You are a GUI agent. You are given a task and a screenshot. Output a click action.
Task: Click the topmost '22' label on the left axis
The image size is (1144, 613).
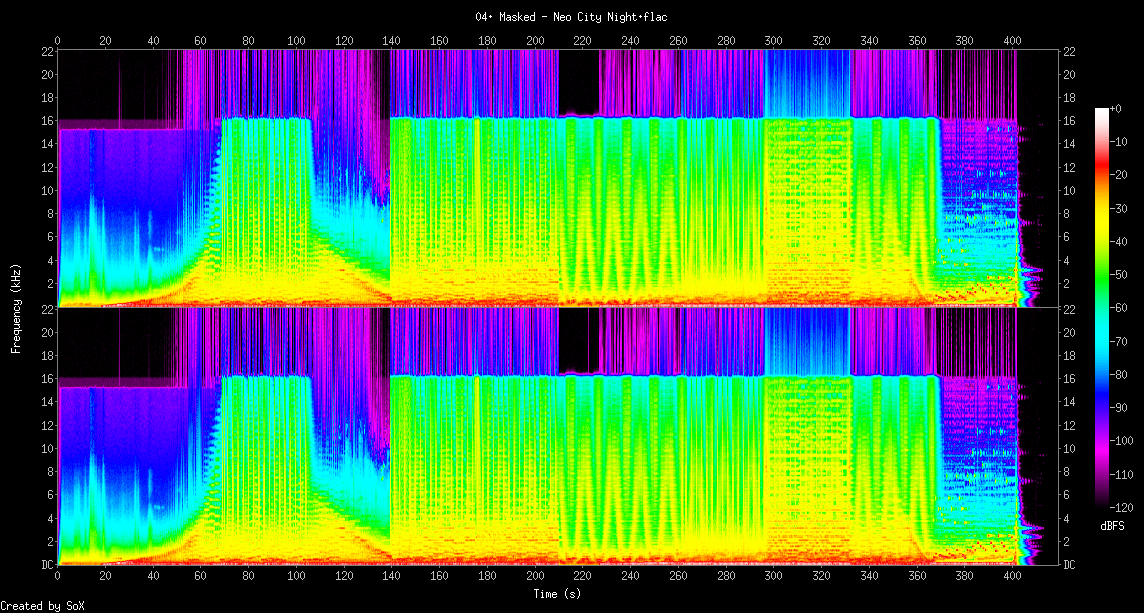[x=47, y=52]
